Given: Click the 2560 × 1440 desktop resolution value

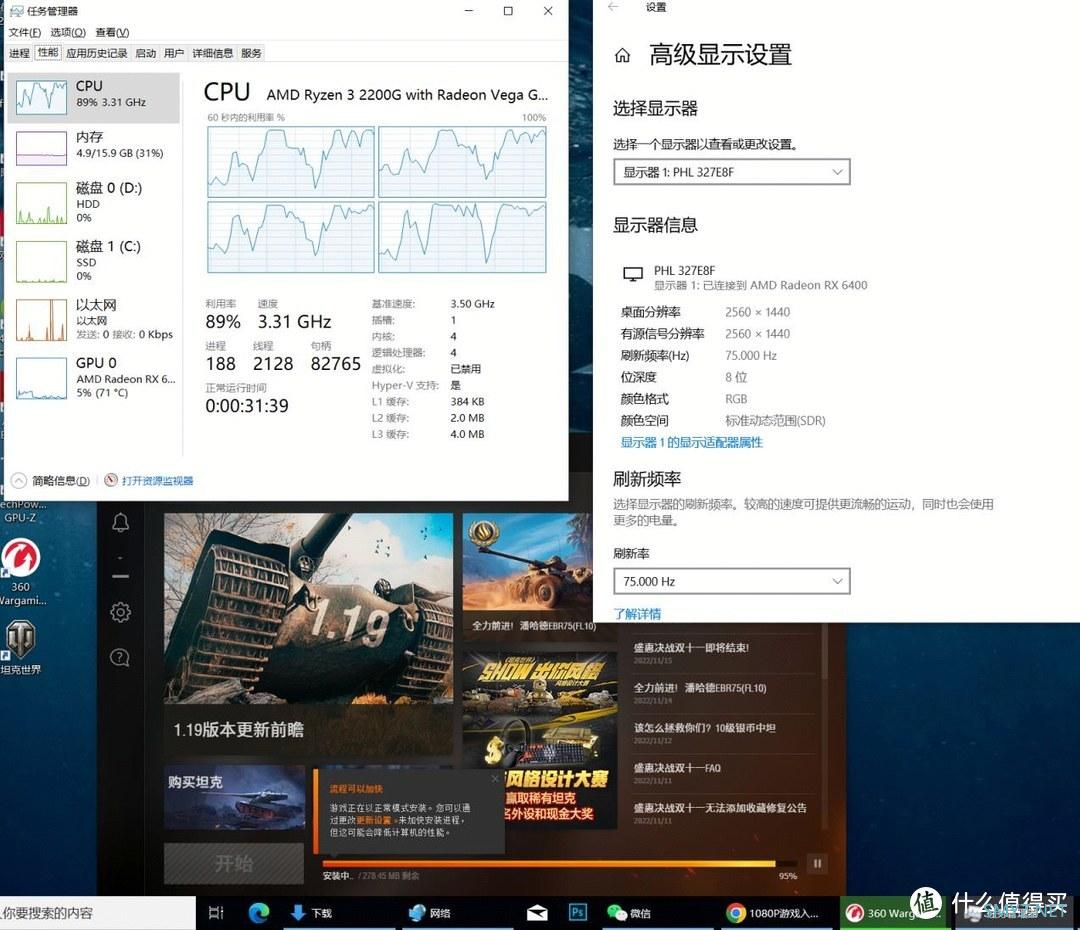Looking at the screenshot, I should (758, 312).
